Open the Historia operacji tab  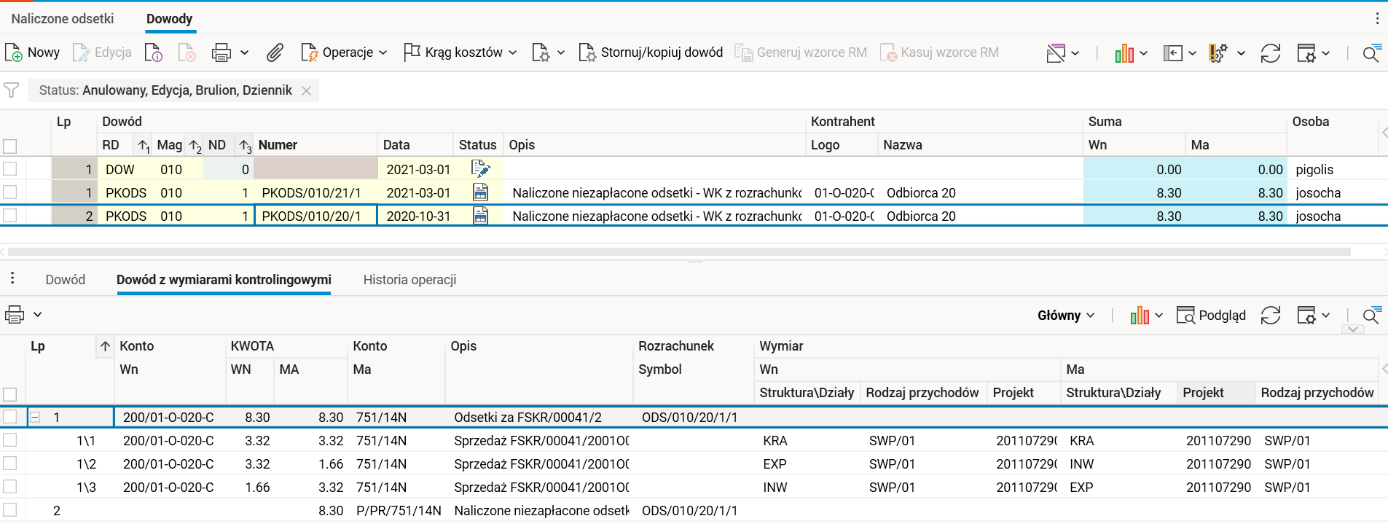pos(409,280)
